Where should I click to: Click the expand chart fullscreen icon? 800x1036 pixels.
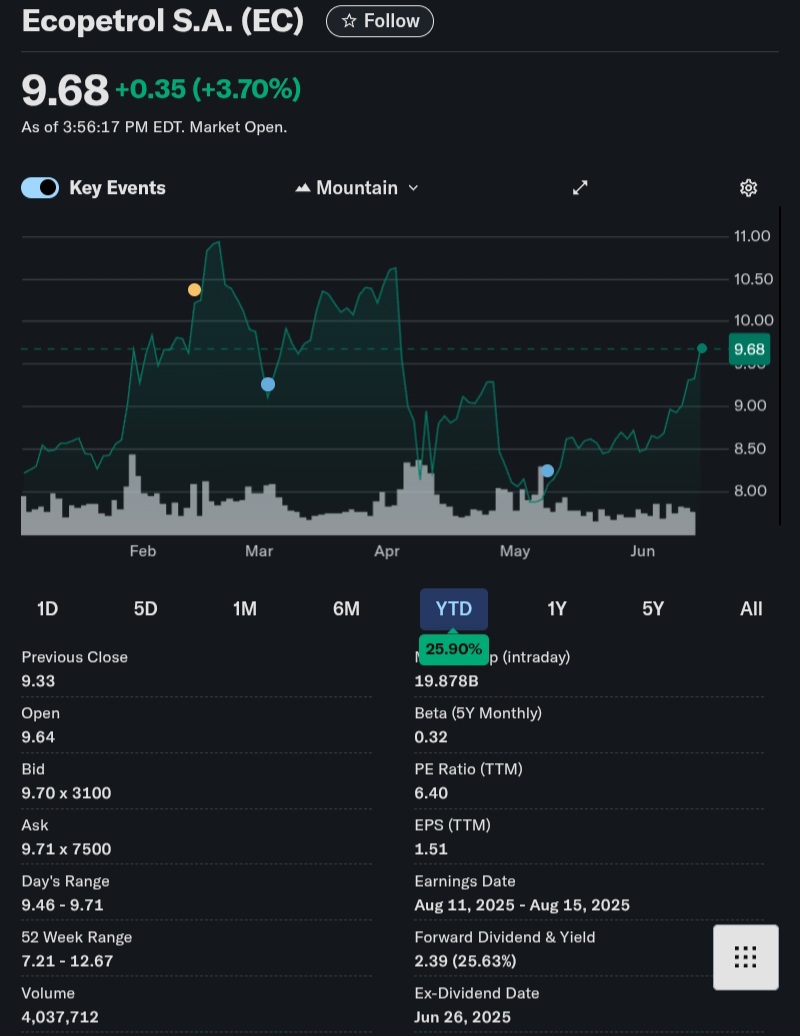click(580, 188)
